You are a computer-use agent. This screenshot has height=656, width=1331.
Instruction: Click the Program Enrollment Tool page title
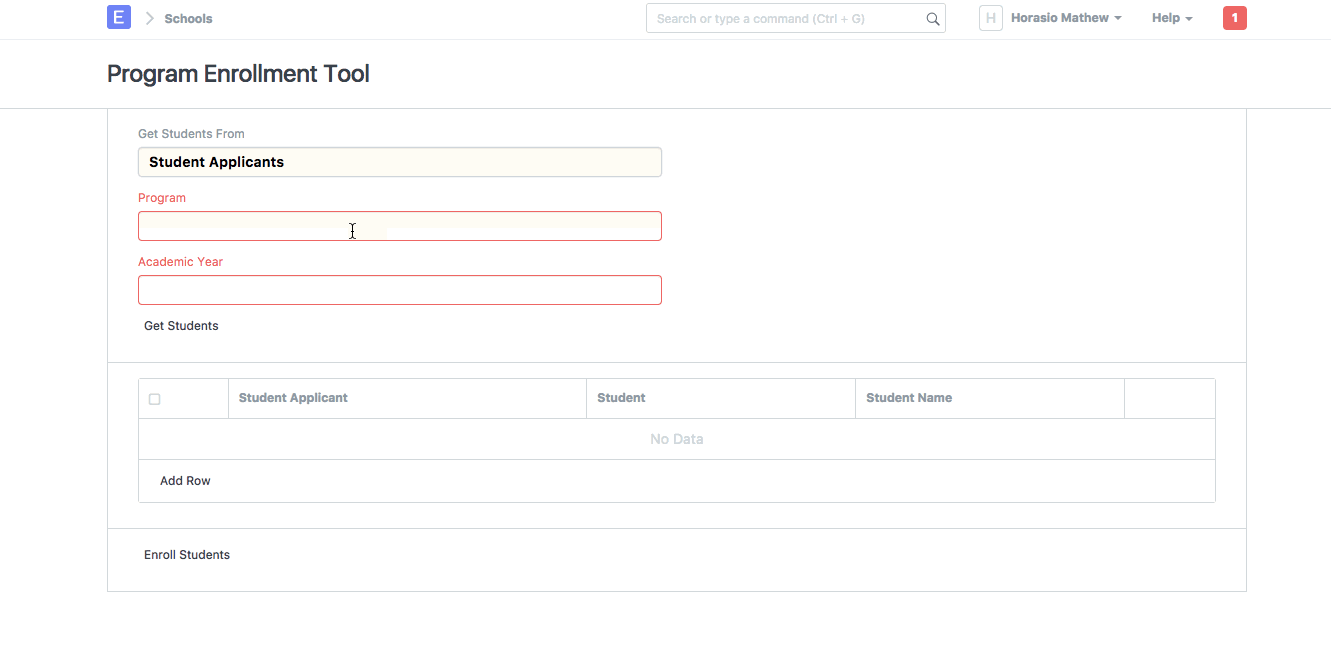click(x=238, y=74)
